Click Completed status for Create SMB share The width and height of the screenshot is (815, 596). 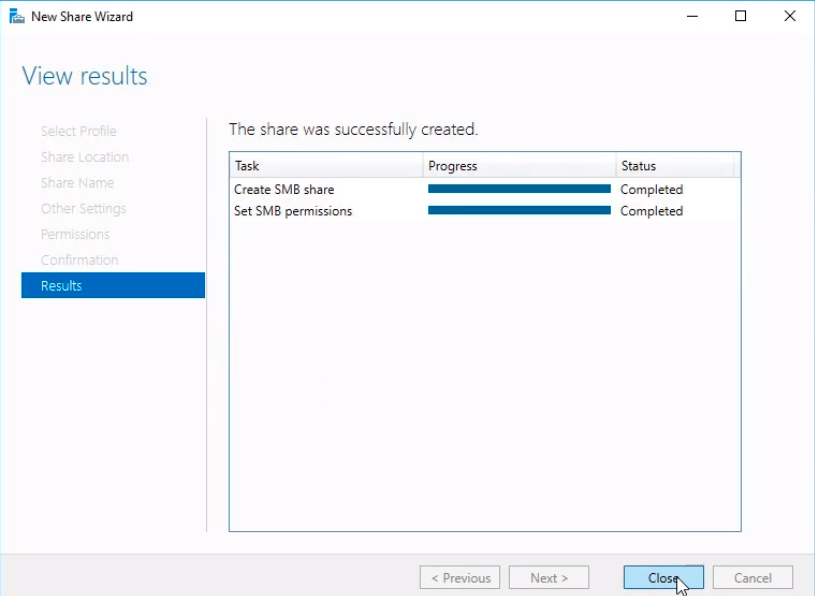(652, 190)
